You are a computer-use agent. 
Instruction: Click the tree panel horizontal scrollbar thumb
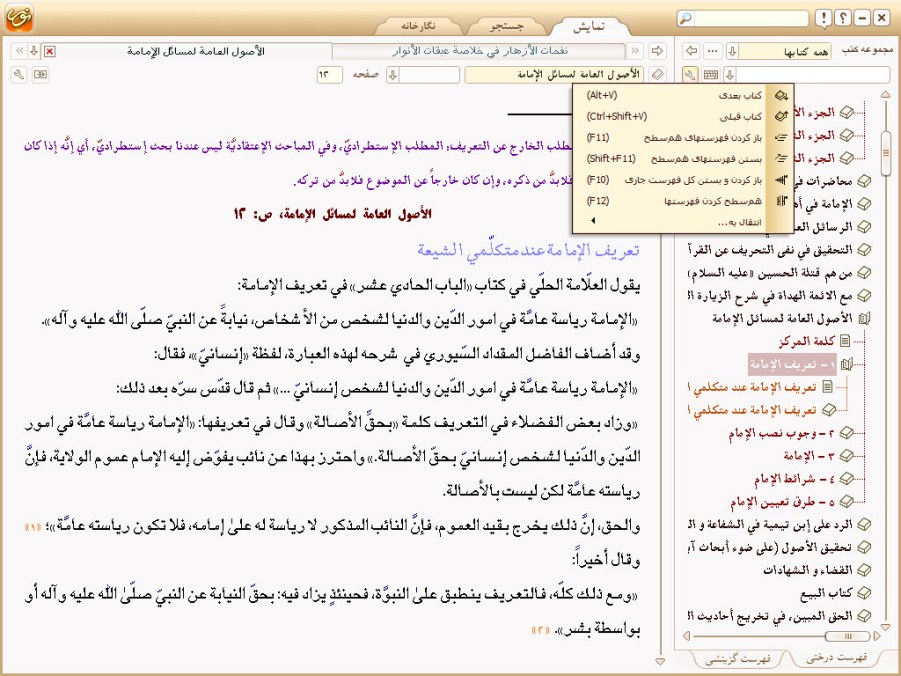tap(847, 636)
